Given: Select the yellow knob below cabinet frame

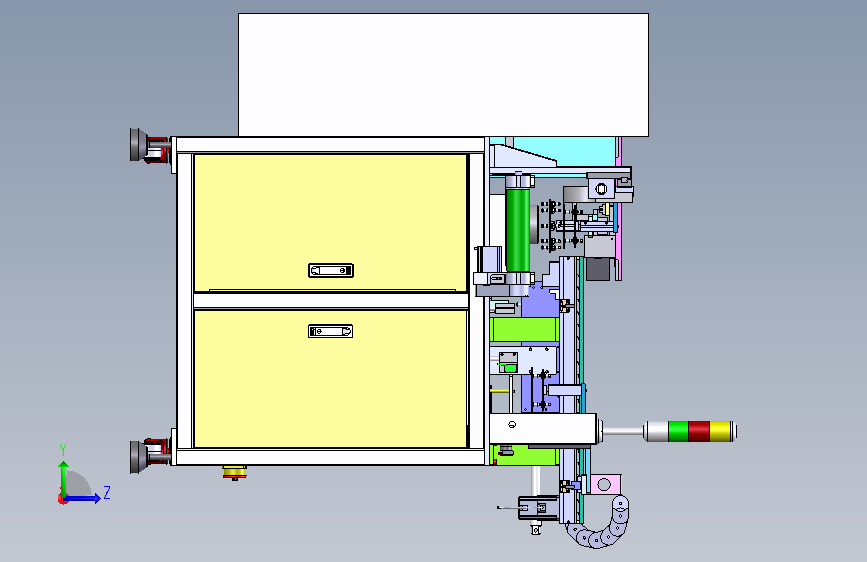Looking at the screenshot, I should (235, 472).
